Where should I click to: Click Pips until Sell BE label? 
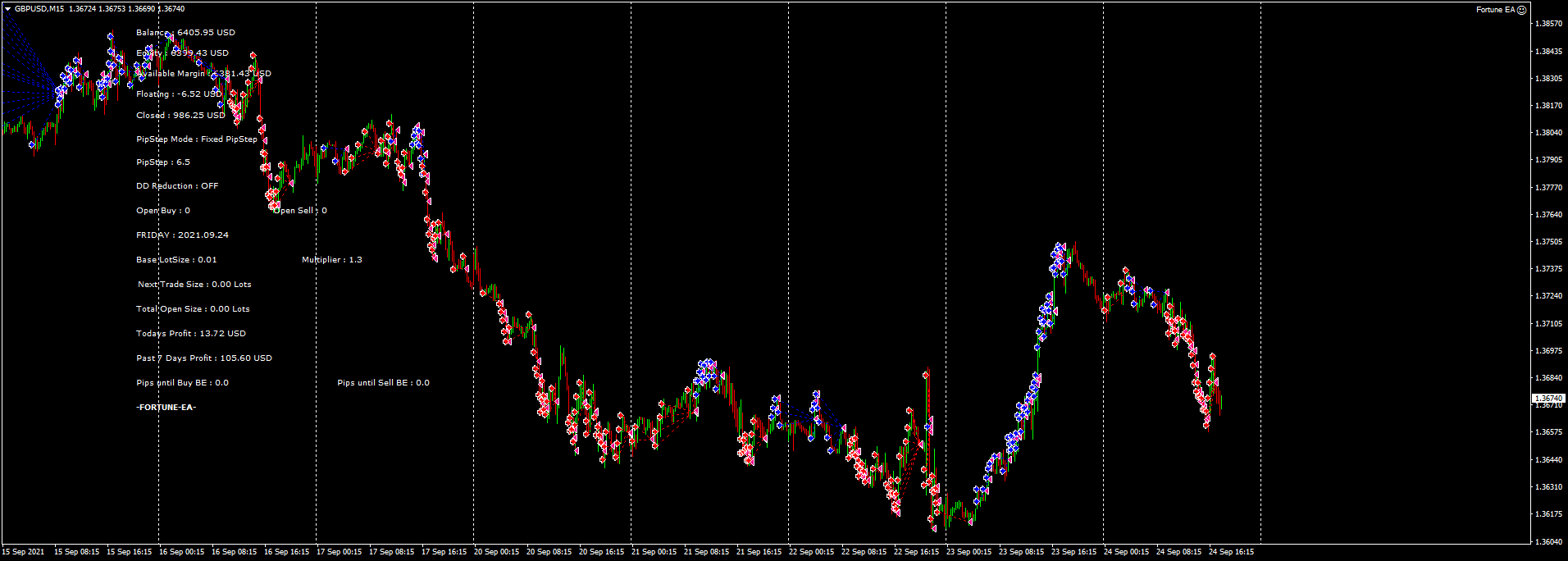[383, 383]
